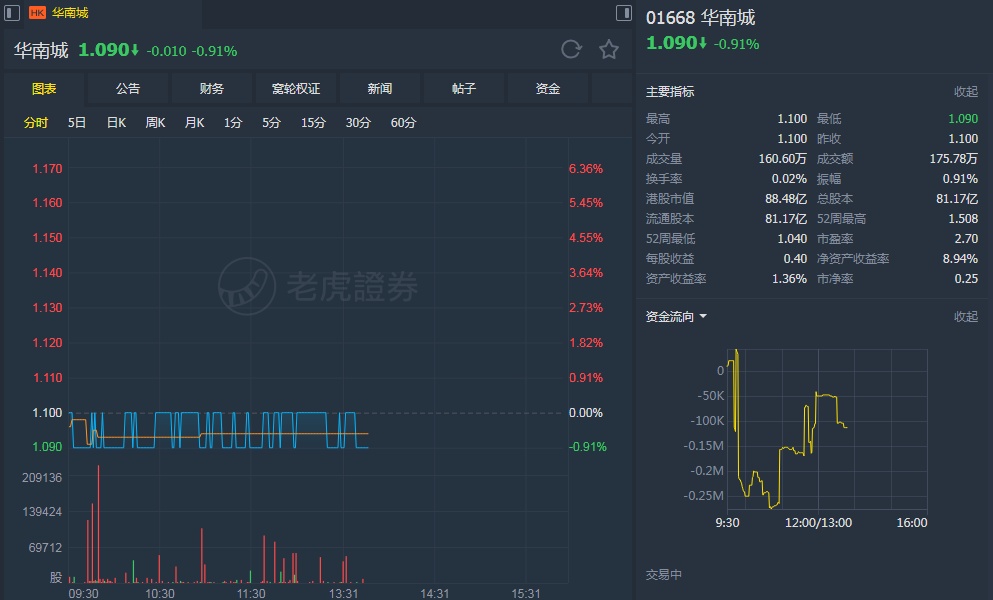Click the 最高 value 1.100
The image size is (993, 600).
pyautogui.click(x=792, y=118)
